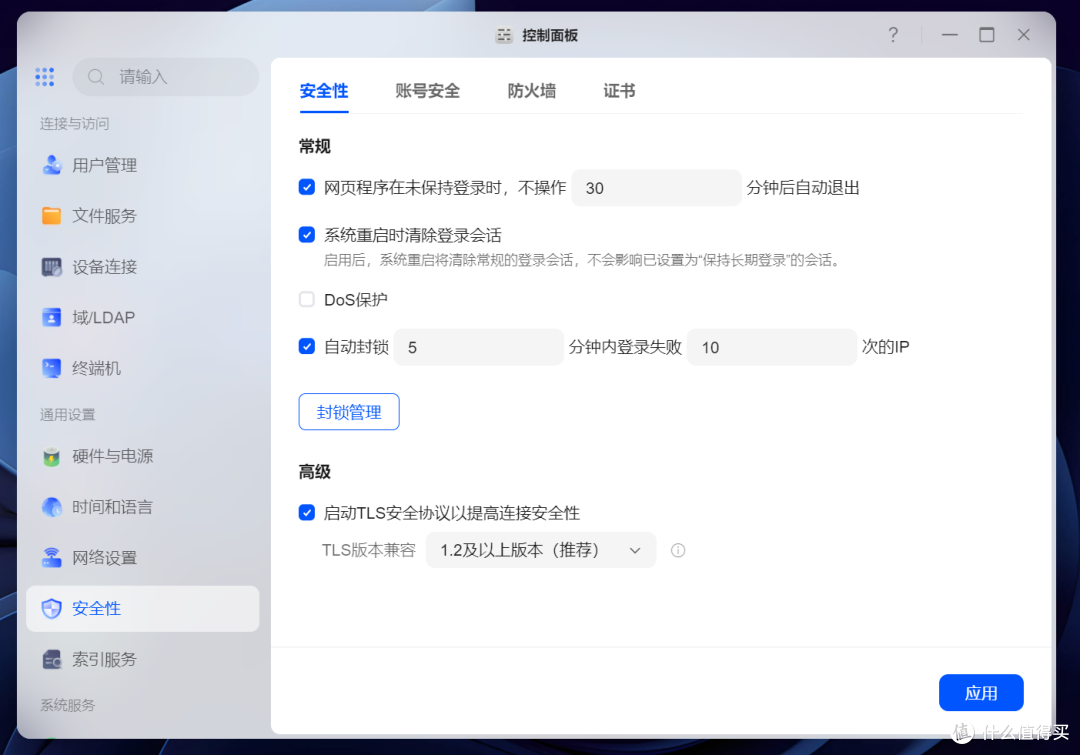Toggle 自动封锁 checkbox

pyautogui.click(x=307, y=347)
